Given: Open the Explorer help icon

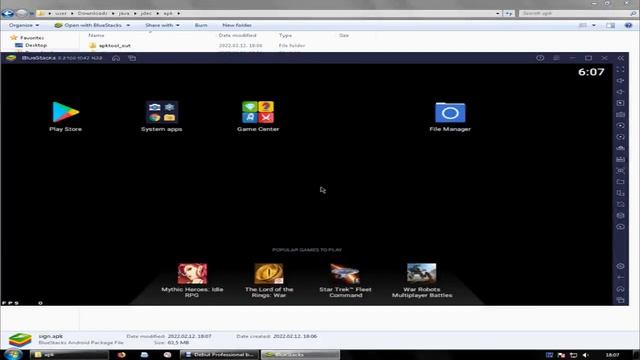Looking at the screenshot, I should pos(629,25).
